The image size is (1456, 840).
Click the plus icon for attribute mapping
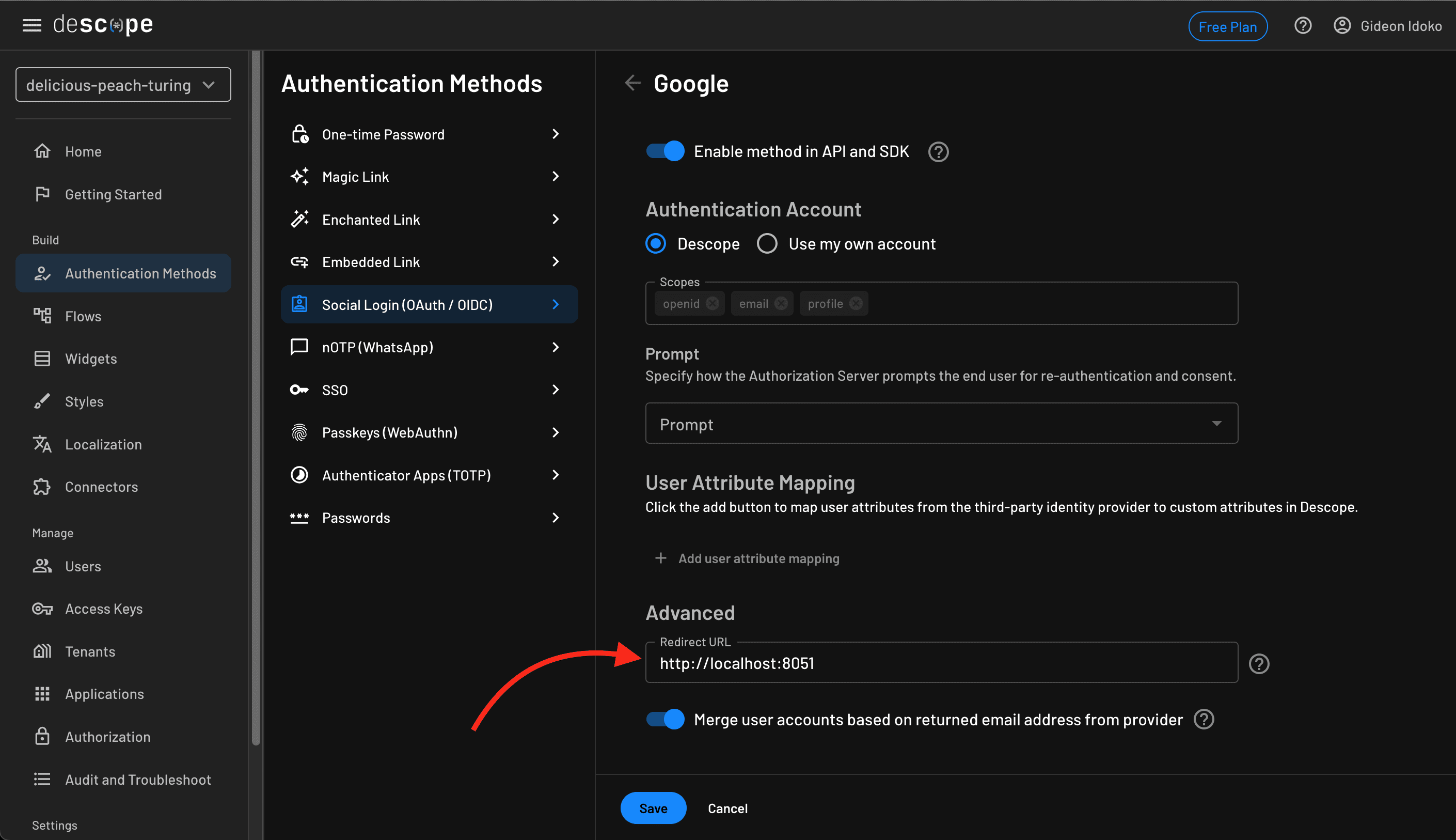pos(660,558)
